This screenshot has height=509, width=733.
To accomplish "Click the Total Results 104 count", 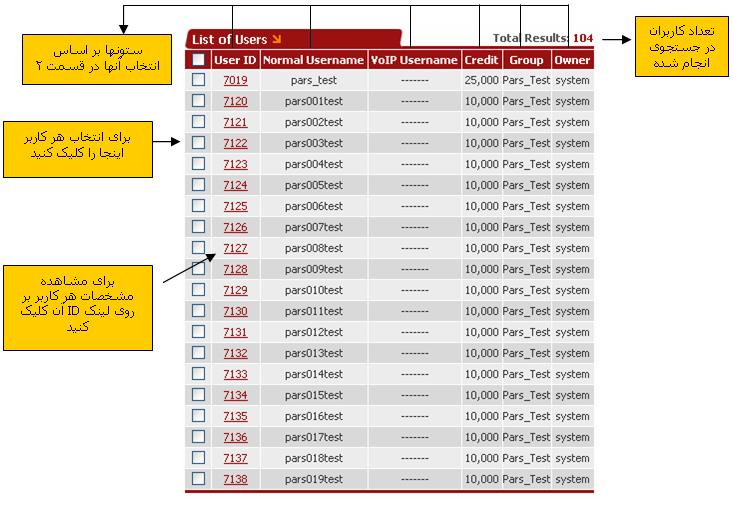I will pyautogui.click(x=582, y=38).
